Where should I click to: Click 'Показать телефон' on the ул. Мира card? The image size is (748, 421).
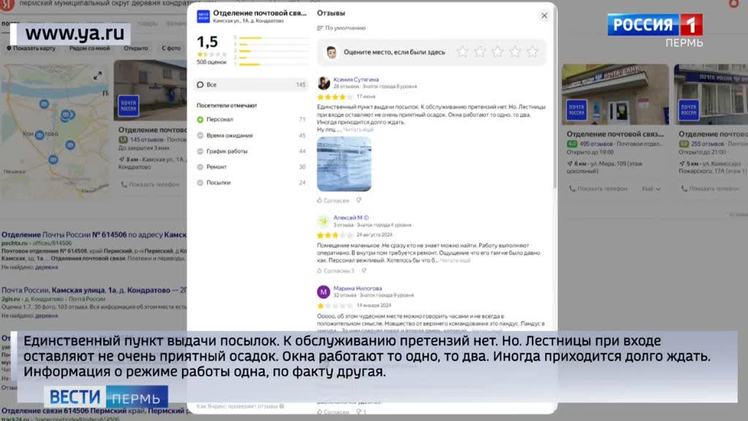(x=598, y=189)
